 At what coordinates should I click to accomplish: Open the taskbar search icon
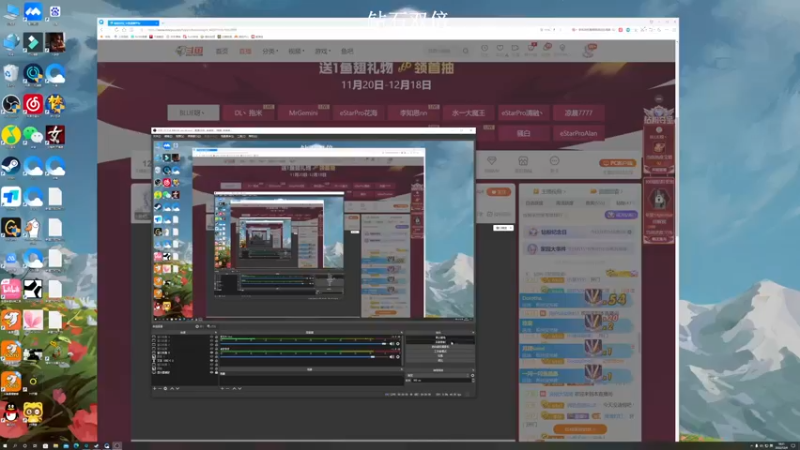[15, 446]
